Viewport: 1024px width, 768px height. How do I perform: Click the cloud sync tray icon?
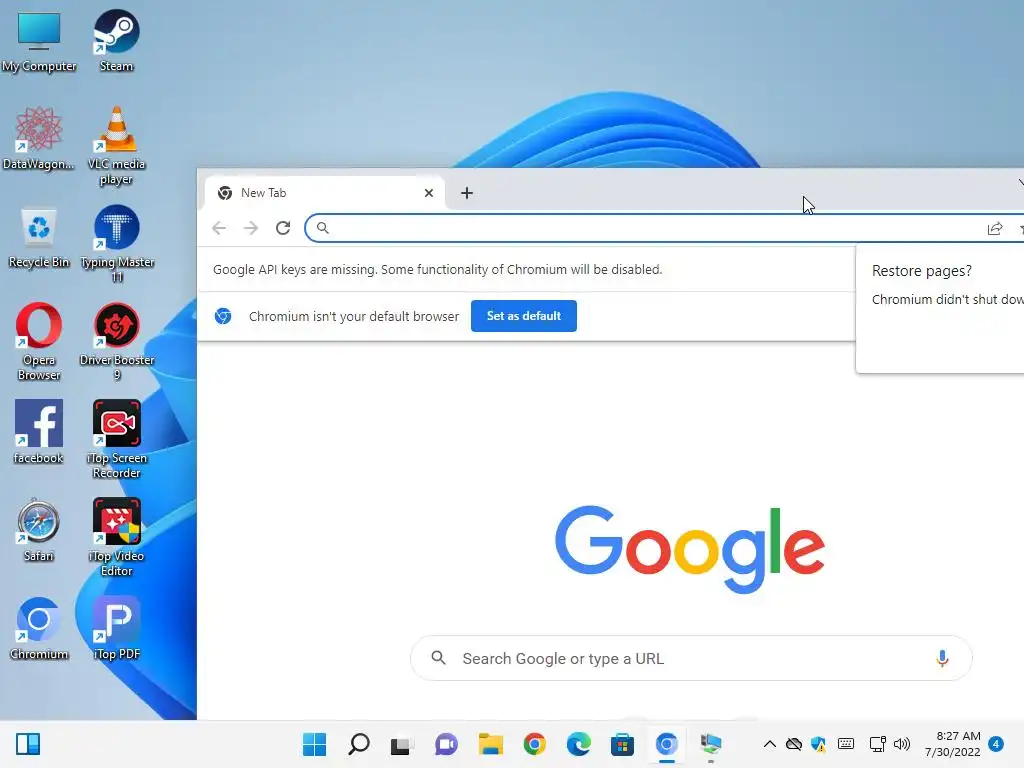pos(793,744)
